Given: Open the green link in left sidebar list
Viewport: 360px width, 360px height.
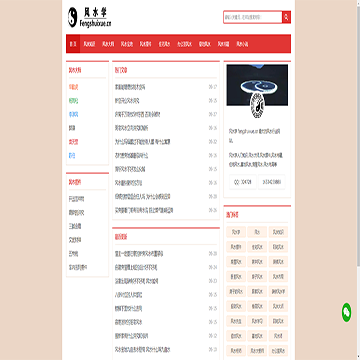Looking at the screenshot, I should point(73,101).
